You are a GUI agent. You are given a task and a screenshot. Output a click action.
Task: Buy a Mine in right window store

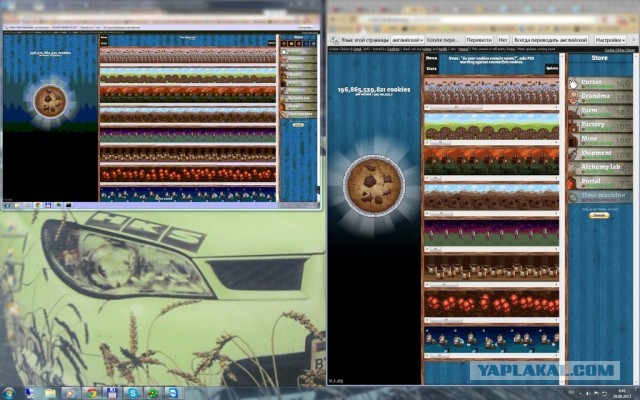tap(600, 140)
